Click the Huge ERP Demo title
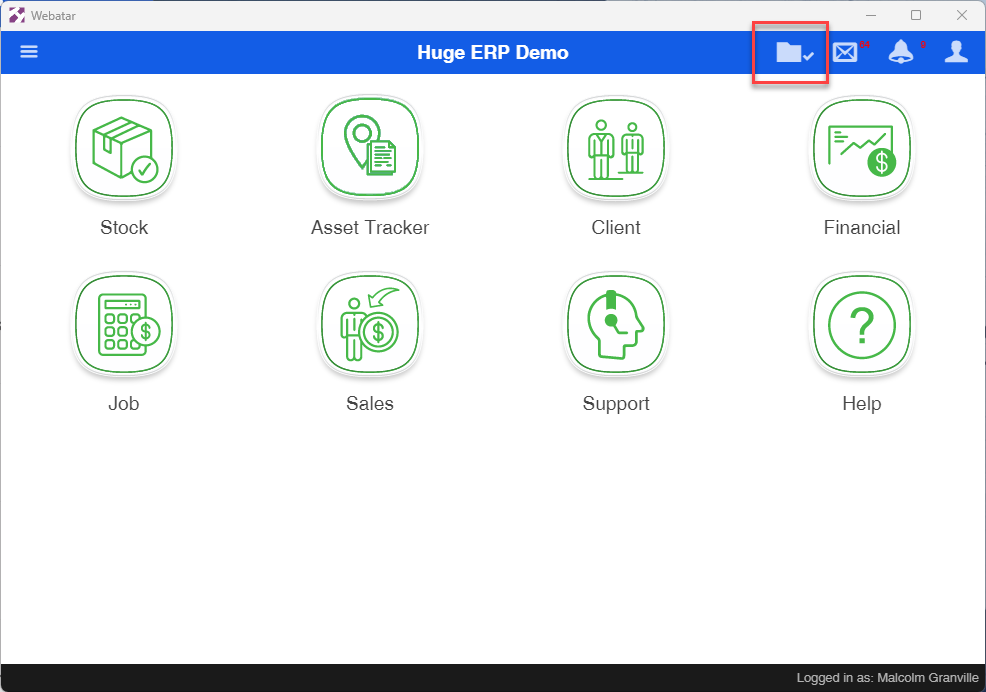Screen dimensions: 986x692 point(492,52)
